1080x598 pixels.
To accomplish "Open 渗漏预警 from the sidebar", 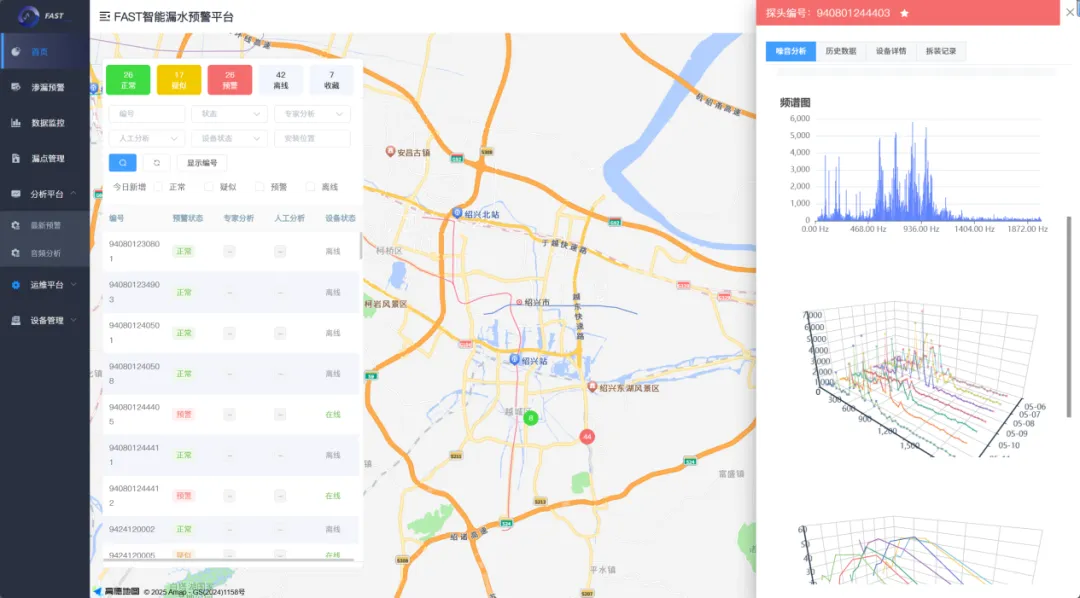I will pyautogui.click(x=46, y=87).
